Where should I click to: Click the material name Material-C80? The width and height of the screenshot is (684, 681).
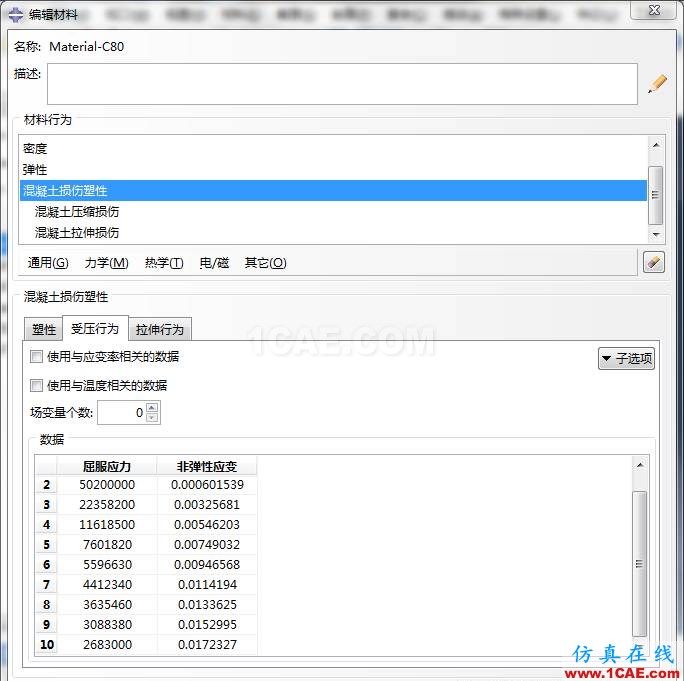(x=86, y=47)
